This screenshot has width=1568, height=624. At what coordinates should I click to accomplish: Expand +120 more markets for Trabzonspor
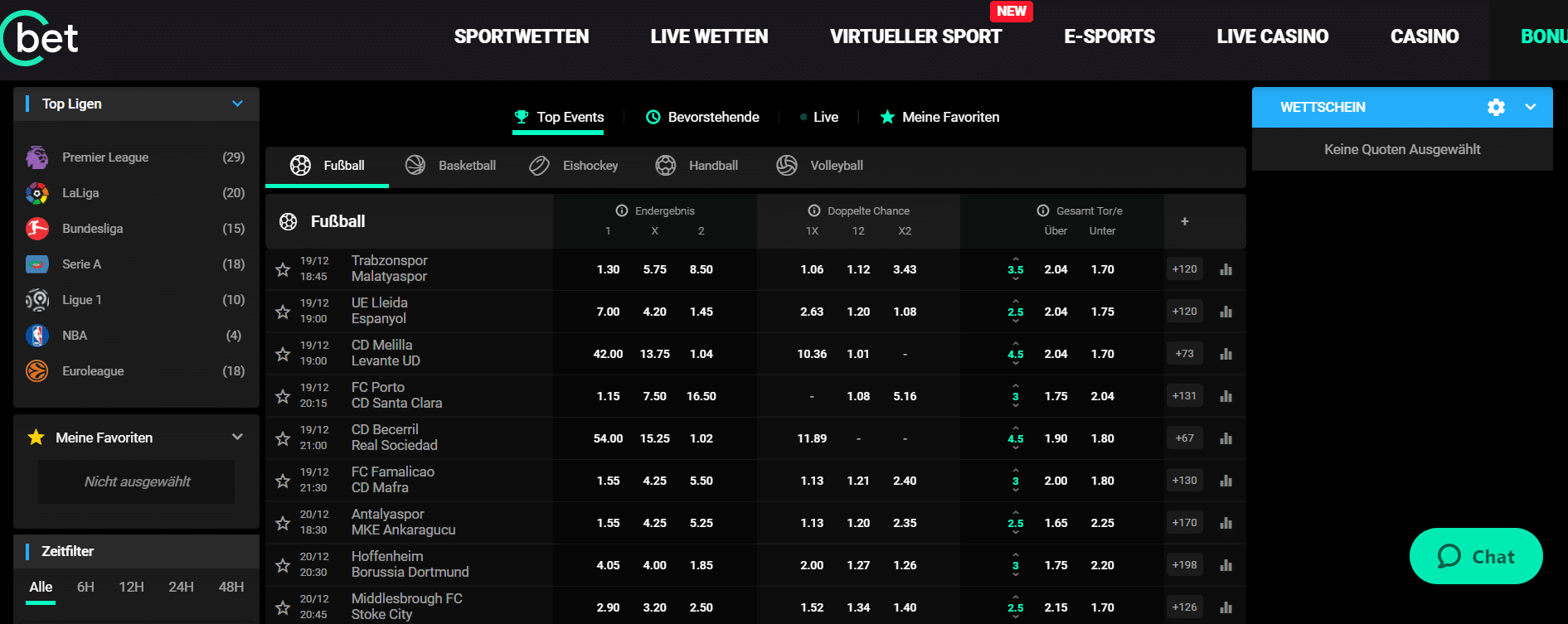coord(1184,269)
